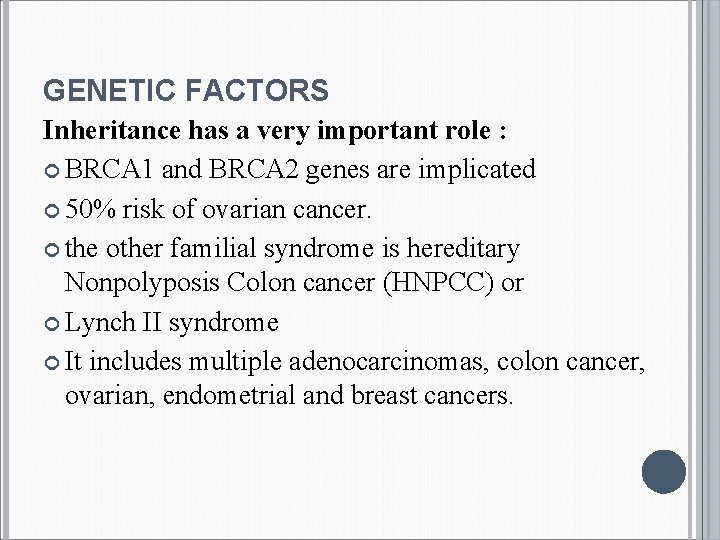Click the bold 'Inheritance has a very important role' line
The image size is (720, 540).
coord(275,130)
